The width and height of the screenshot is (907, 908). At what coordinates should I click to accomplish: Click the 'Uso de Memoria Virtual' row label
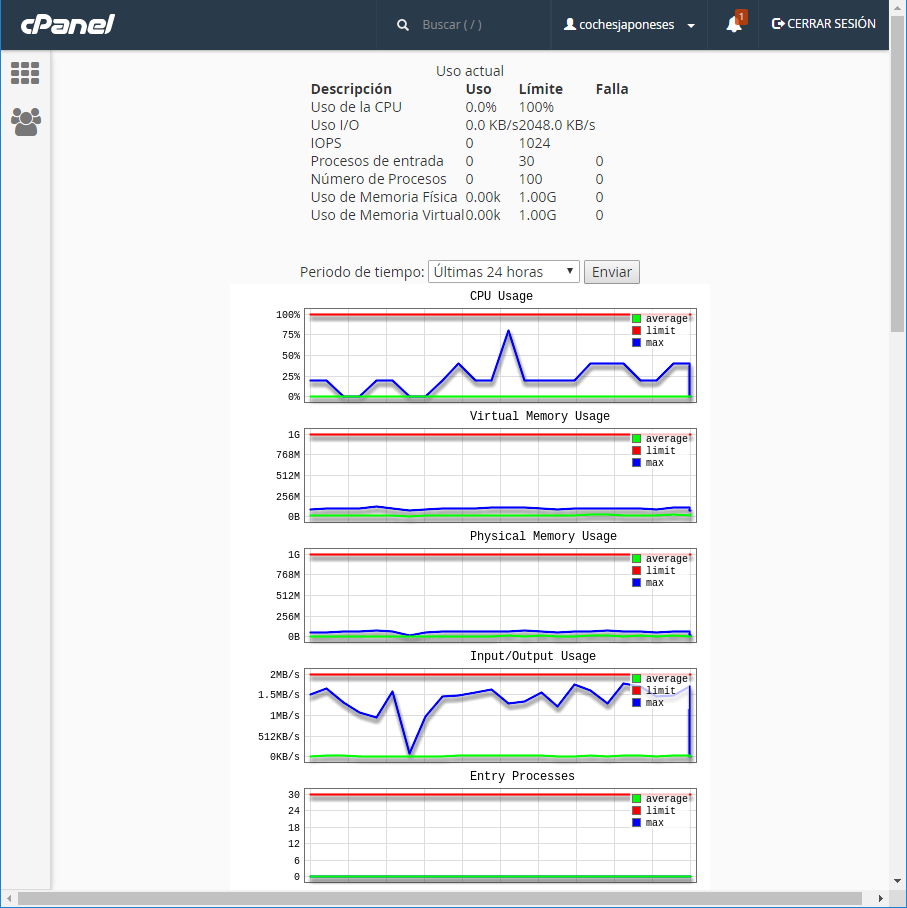pyautogui.click(x=387, y=215)
